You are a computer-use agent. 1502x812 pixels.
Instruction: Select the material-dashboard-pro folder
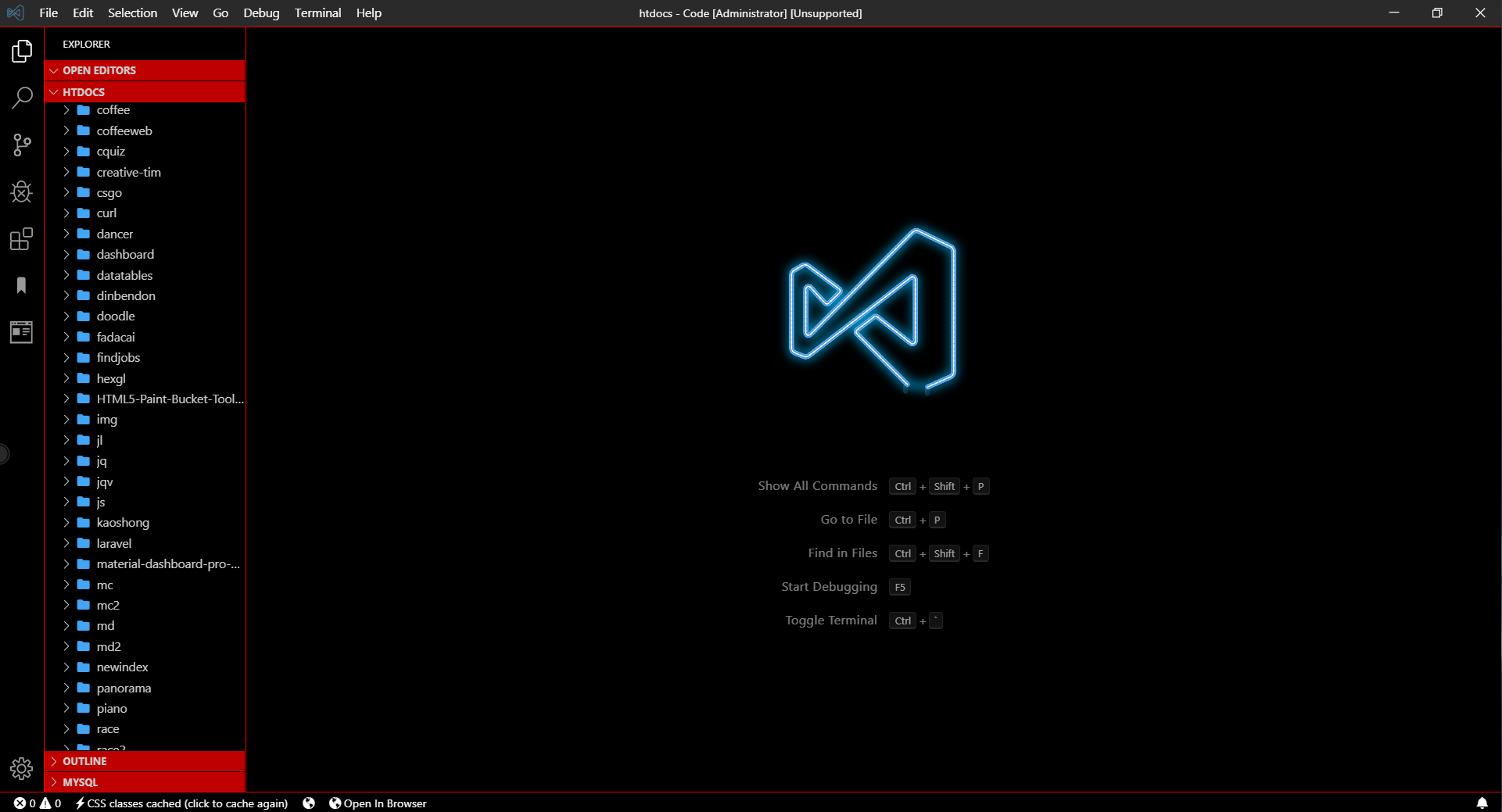point(145,563)
